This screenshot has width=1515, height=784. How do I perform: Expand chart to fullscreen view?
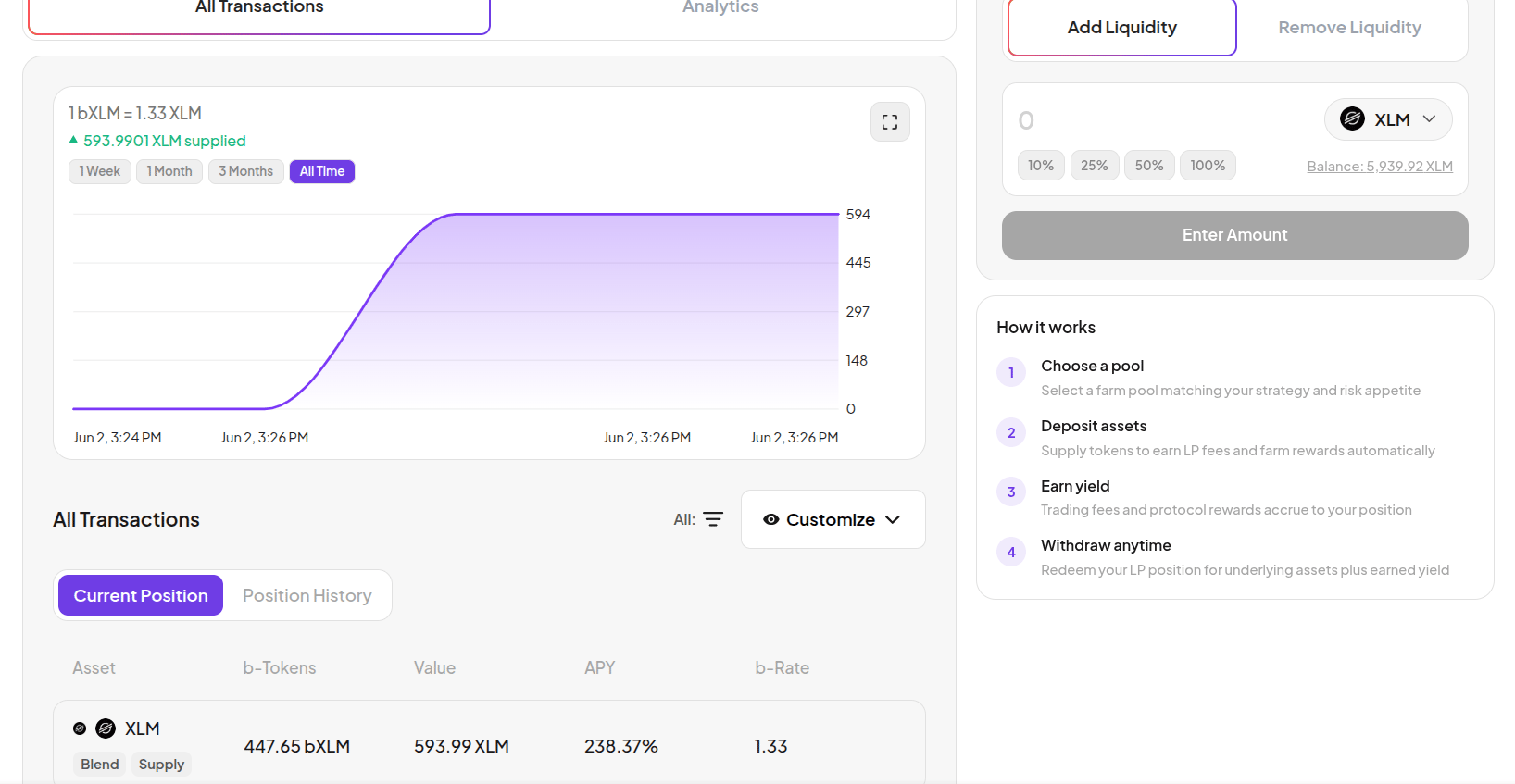click(x=890, y=122)
